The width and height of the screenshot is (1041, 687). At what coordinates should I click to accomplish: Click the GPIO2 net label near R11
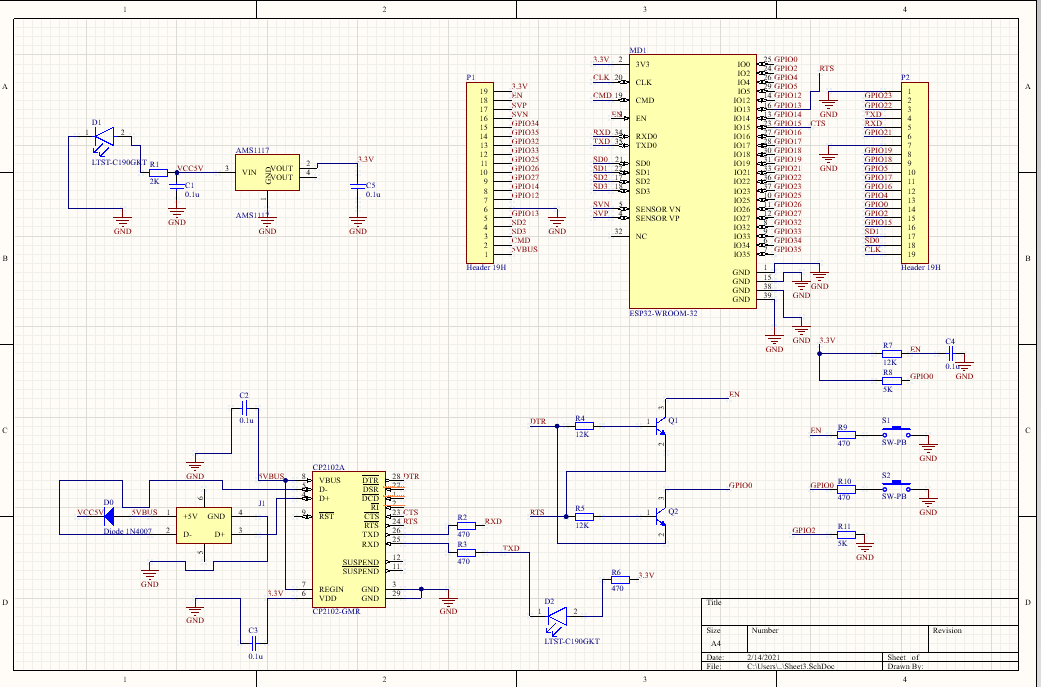(804, 530)
